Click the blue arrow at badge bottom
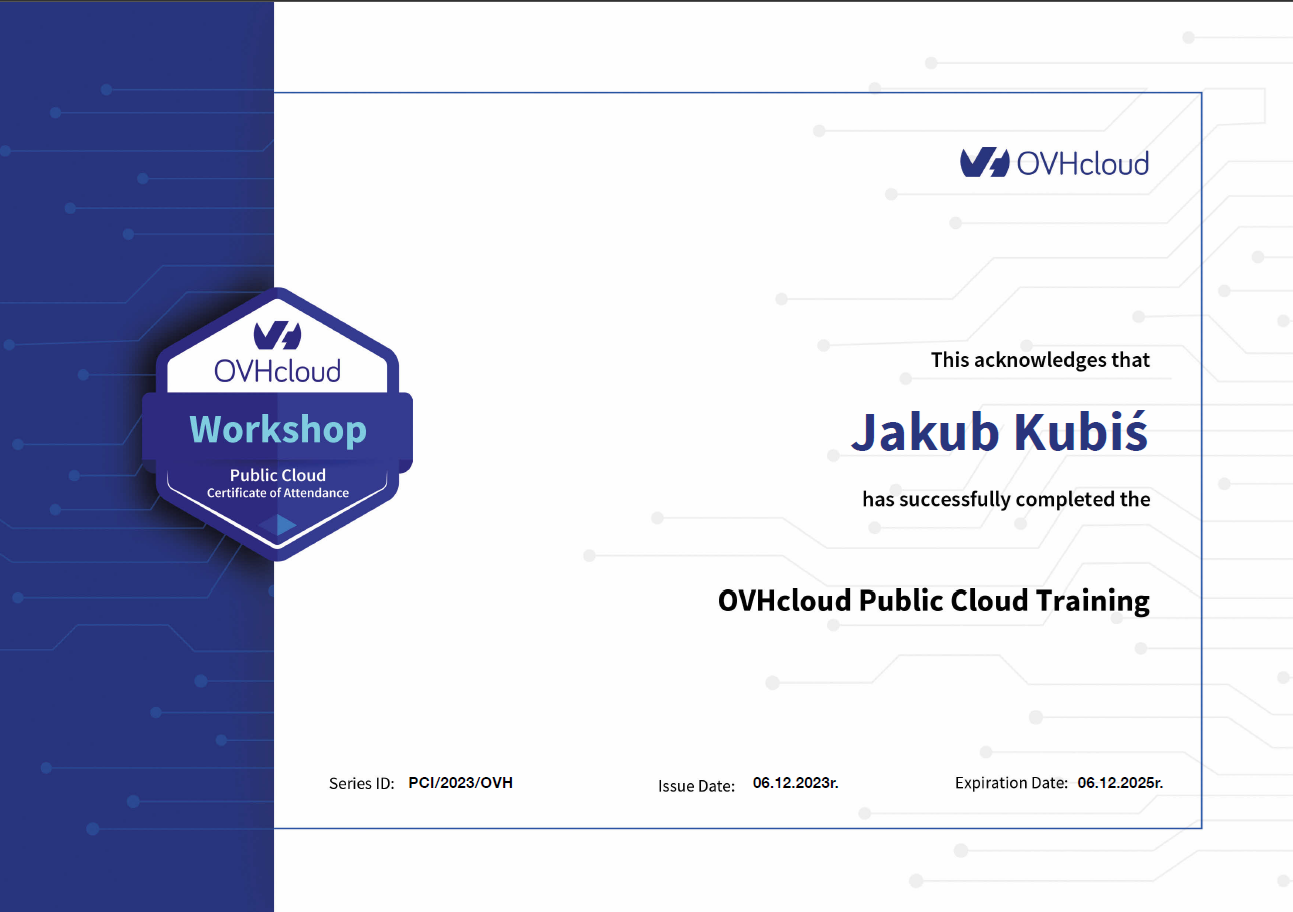Image resolution: width=1293 pixels, height=912 pixels. click(286, 524)
